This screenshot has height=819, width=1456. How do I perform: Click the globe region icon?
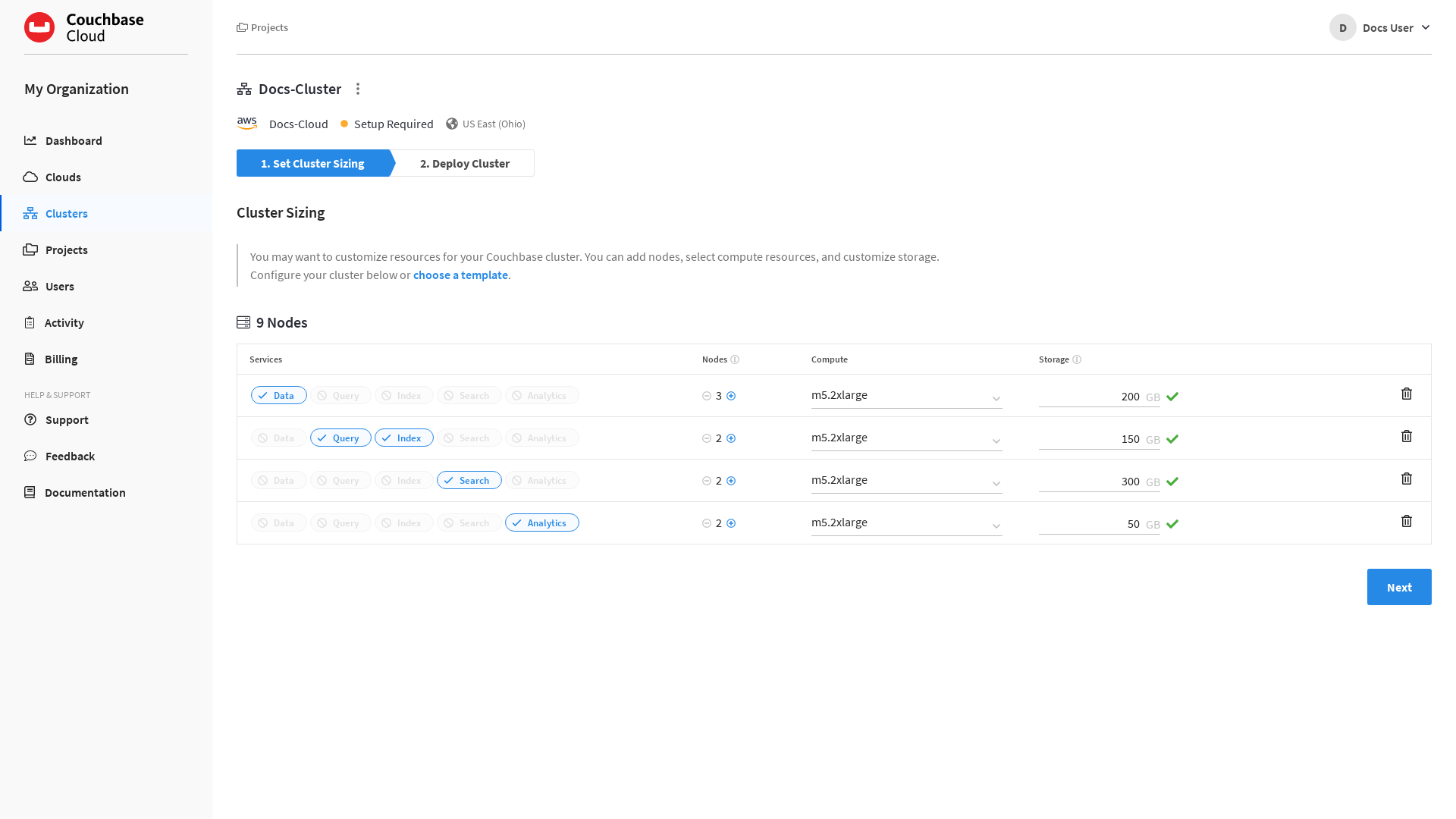coord(452,124)
